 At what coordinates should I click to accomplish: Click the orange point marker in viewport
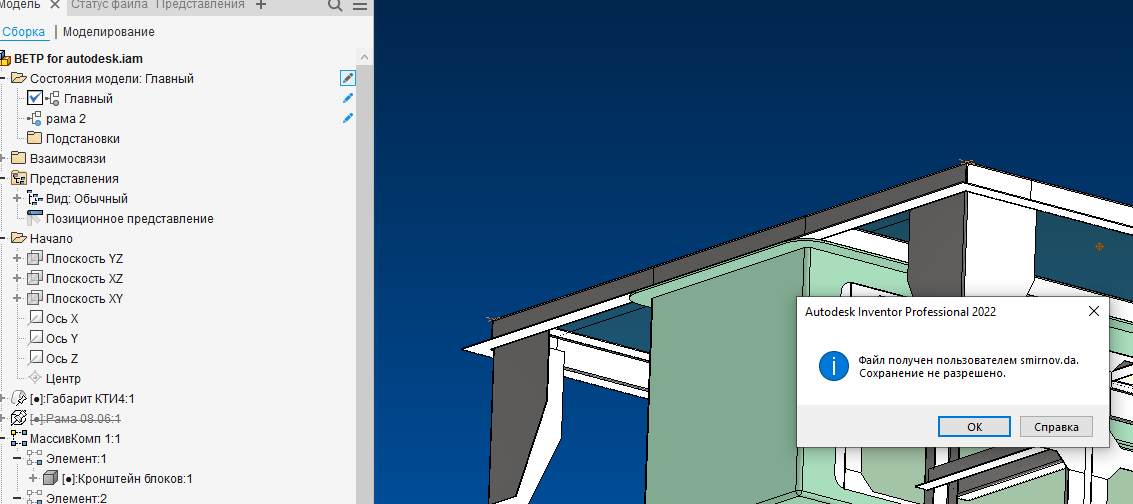pos(1099,246)
